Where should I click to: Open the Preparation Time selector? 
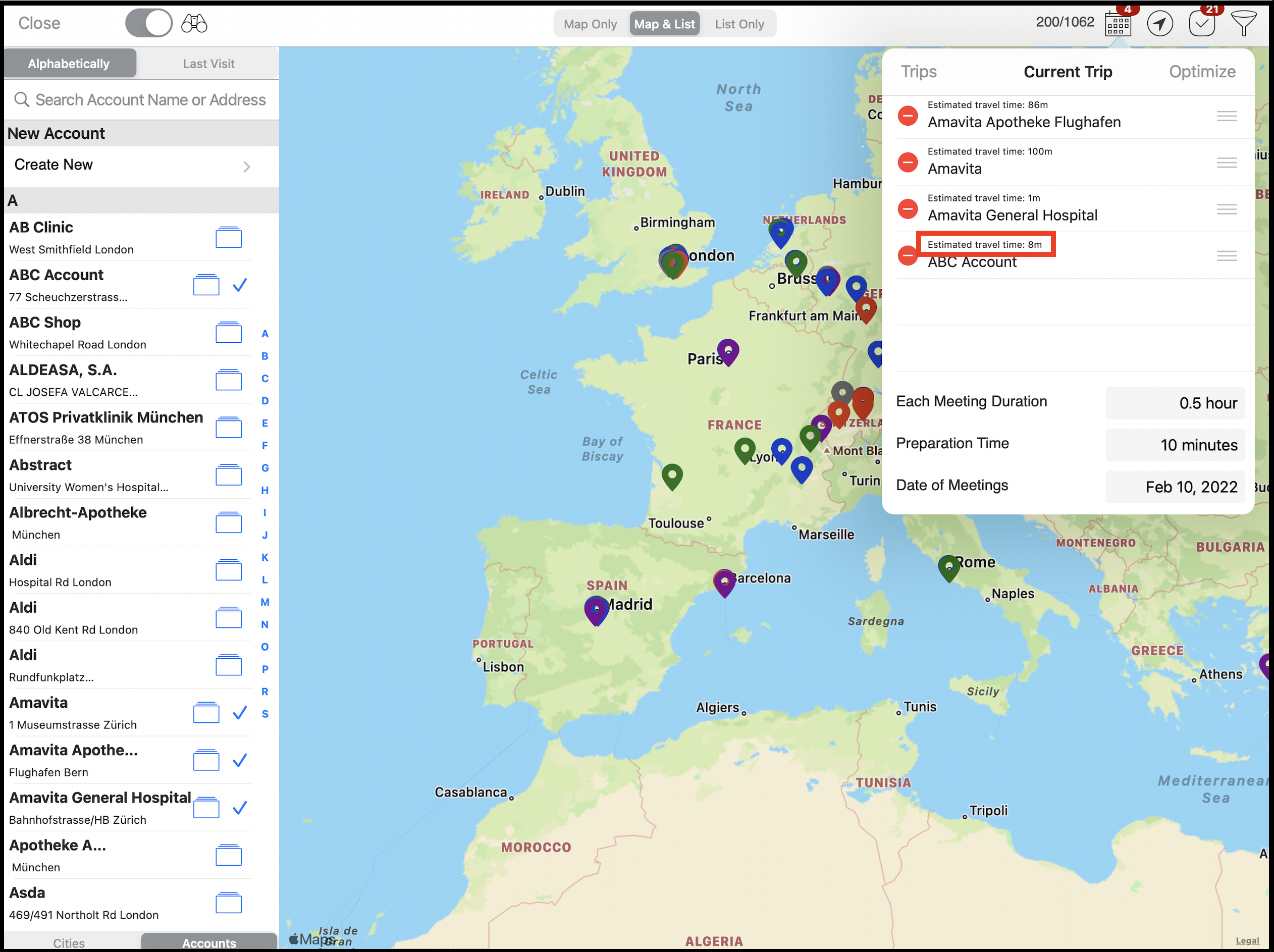click(1175, 445)
